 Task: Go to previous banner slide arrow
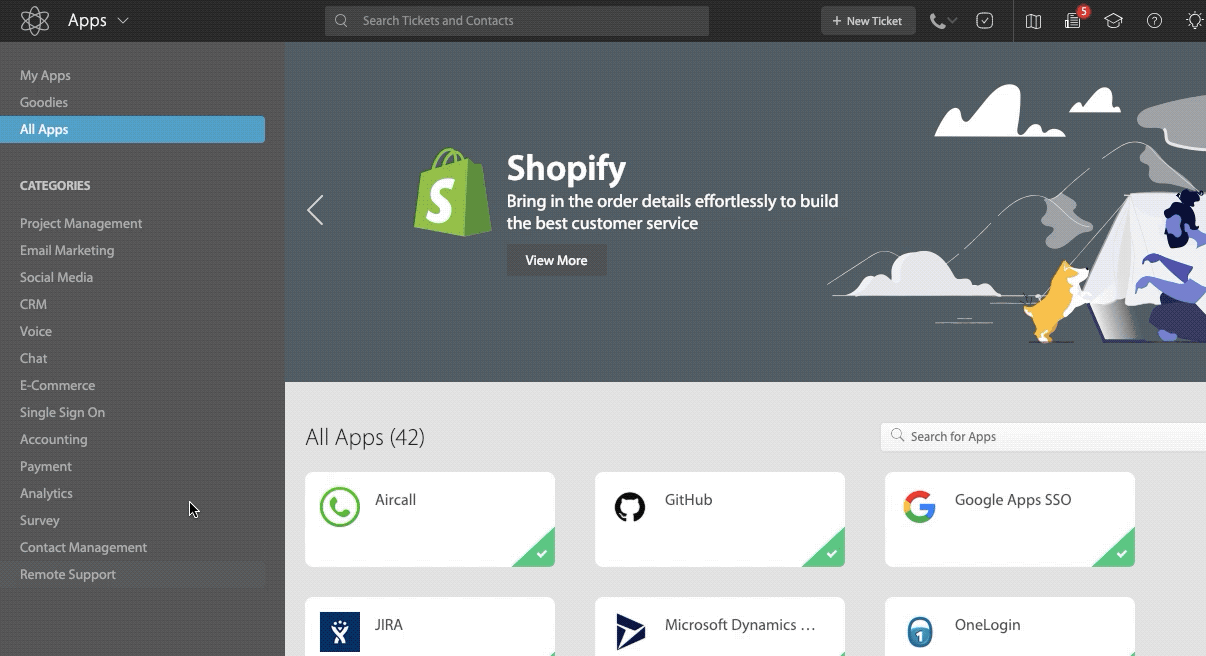click(315, 210)
